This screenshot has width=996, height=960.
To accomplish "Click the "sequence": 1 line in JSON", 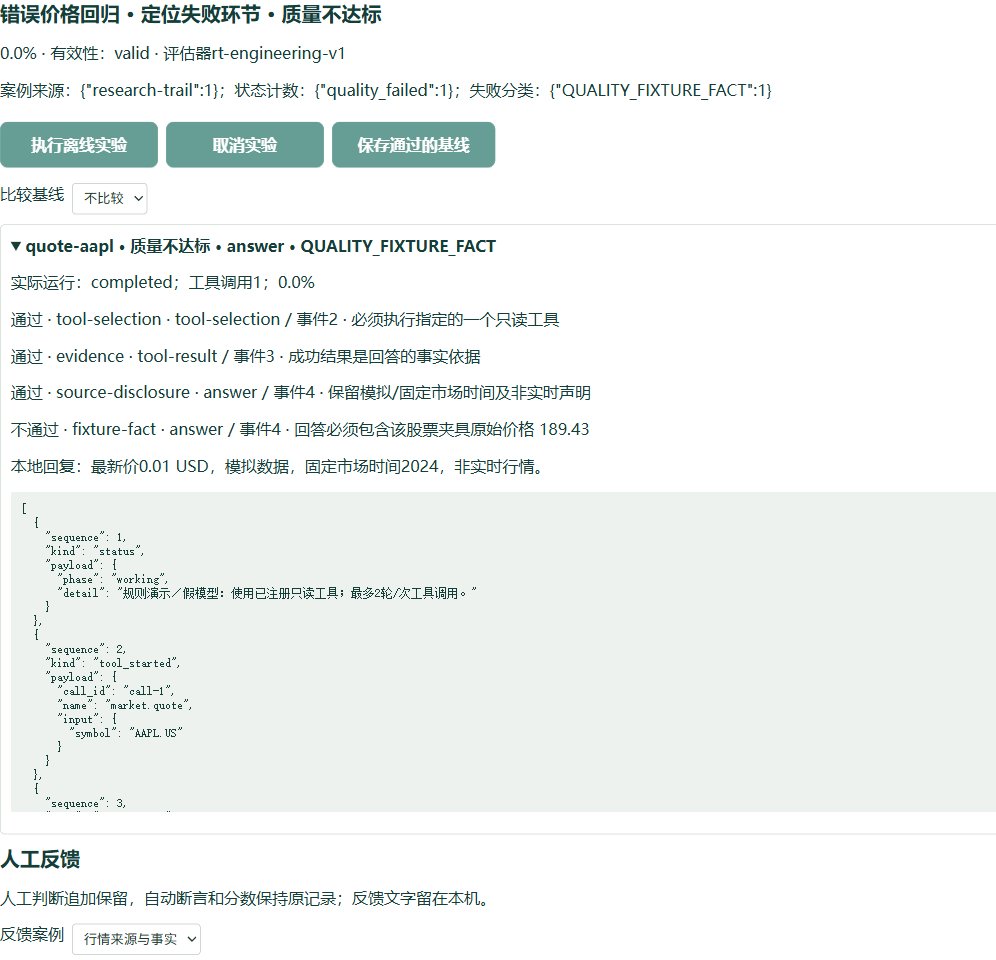I will 86,537.
